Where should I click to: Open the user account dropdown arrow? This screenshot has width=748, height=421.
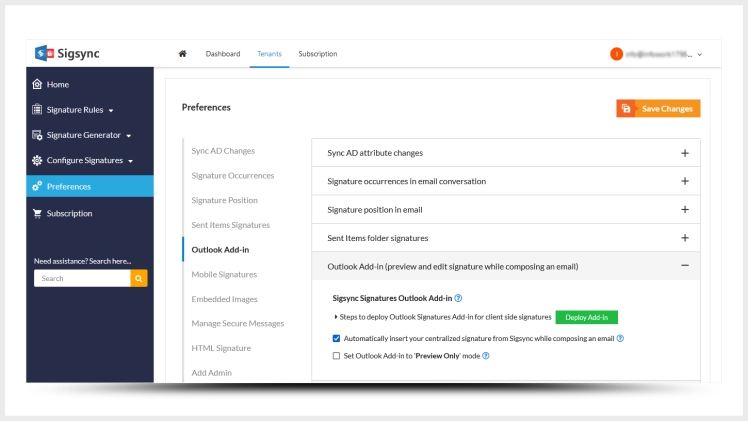(700, 54)
